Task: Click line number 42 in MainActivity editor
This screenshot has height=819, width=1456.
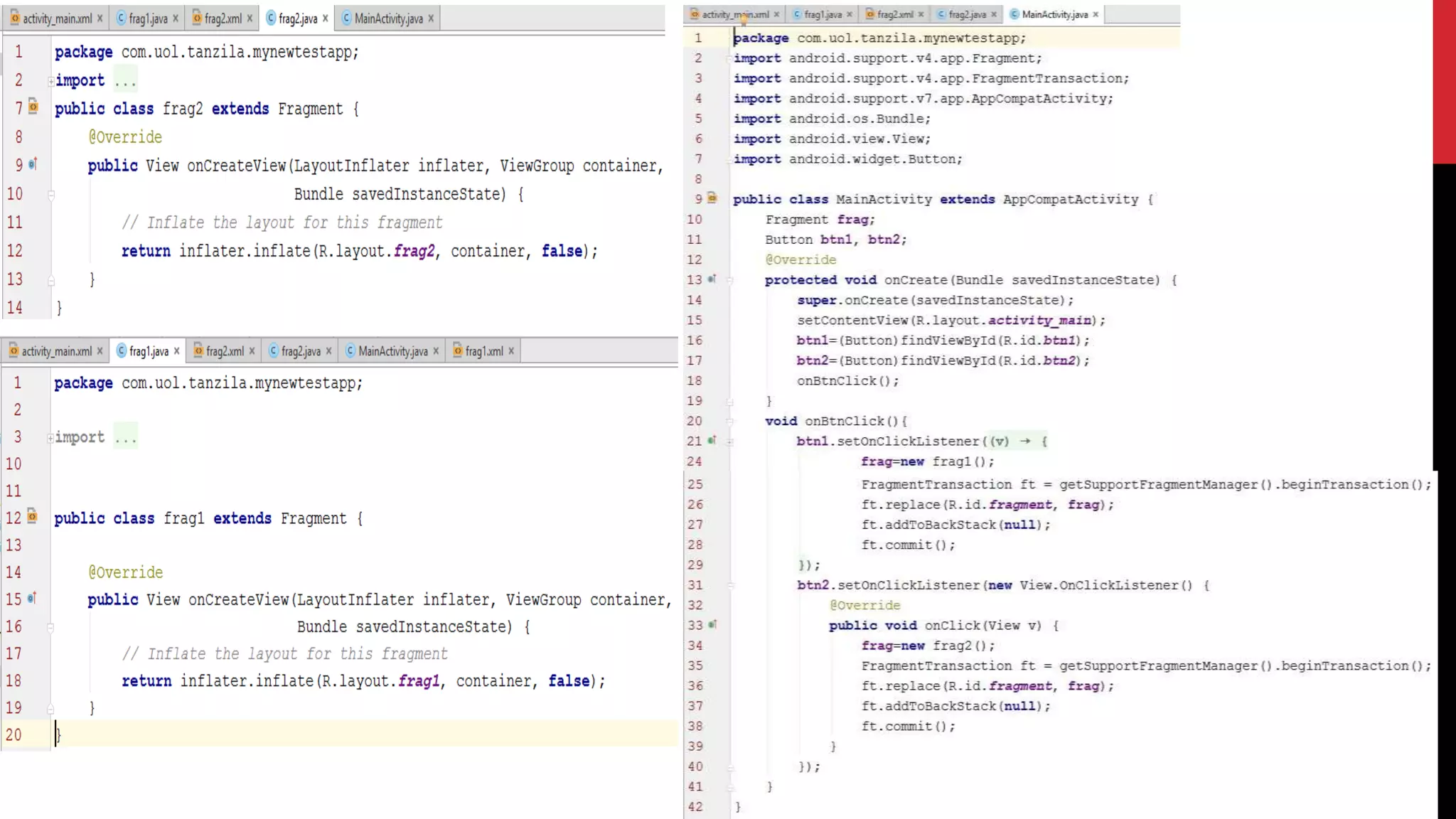Action: (695, 807)
